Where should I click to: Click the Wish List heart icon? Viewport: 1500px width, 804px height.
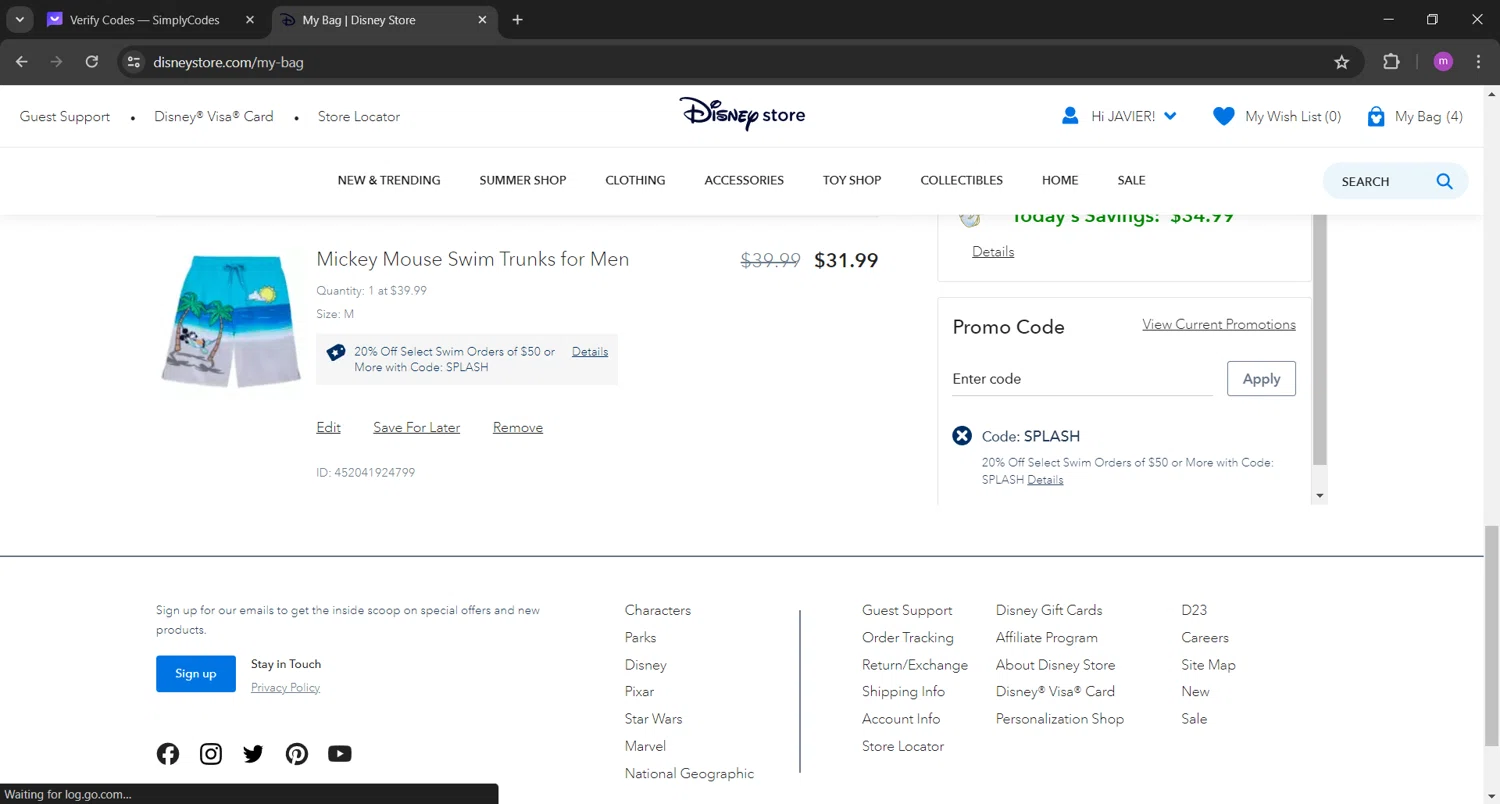pyautogui.click(x=1223, y=116)
